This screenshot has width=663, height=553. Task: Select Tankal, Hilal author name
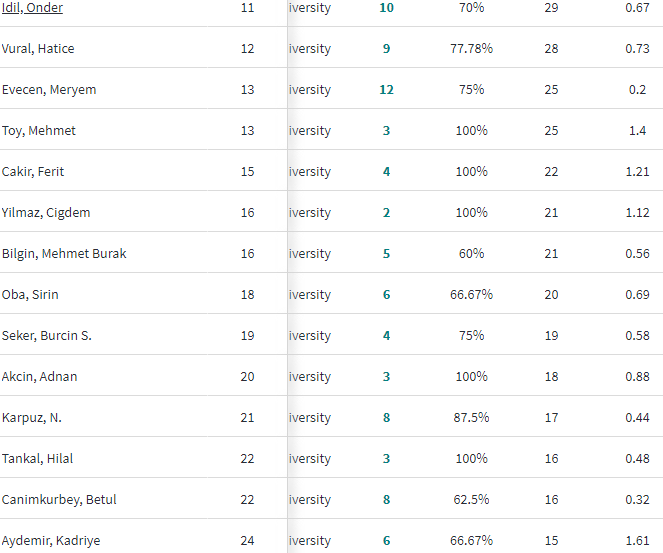point(38,459)
